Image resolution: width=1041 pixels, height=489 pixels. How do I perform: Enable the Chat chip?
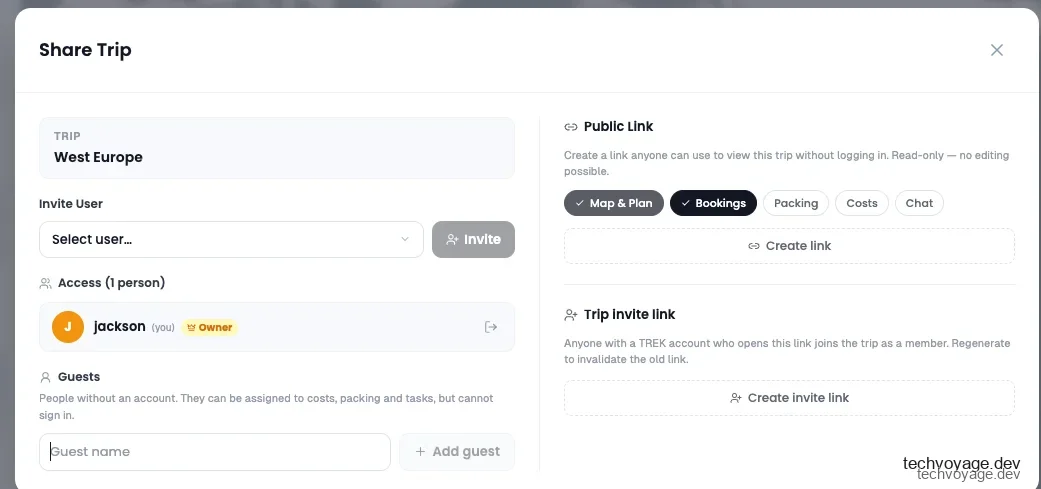(x=920, y=203)
